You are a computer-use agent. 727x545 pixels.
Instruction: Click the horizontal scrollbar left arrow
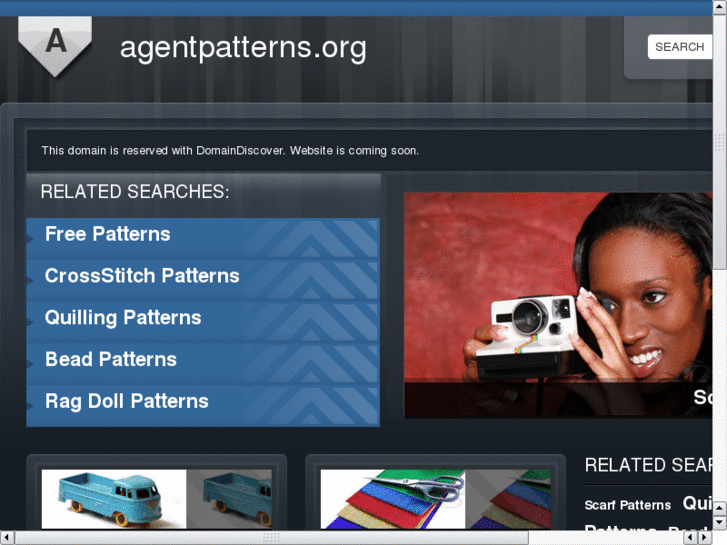7,538
